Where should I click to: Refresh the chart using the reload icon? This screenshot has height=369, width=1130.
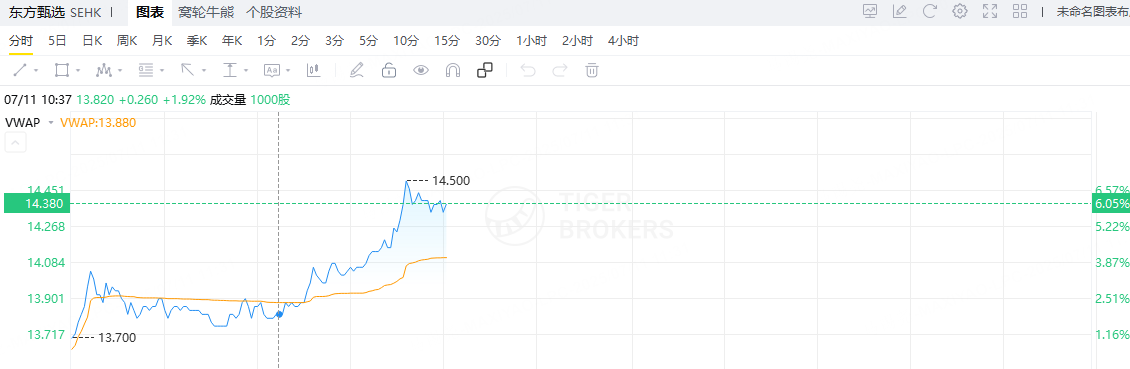(x=930, y=11)
